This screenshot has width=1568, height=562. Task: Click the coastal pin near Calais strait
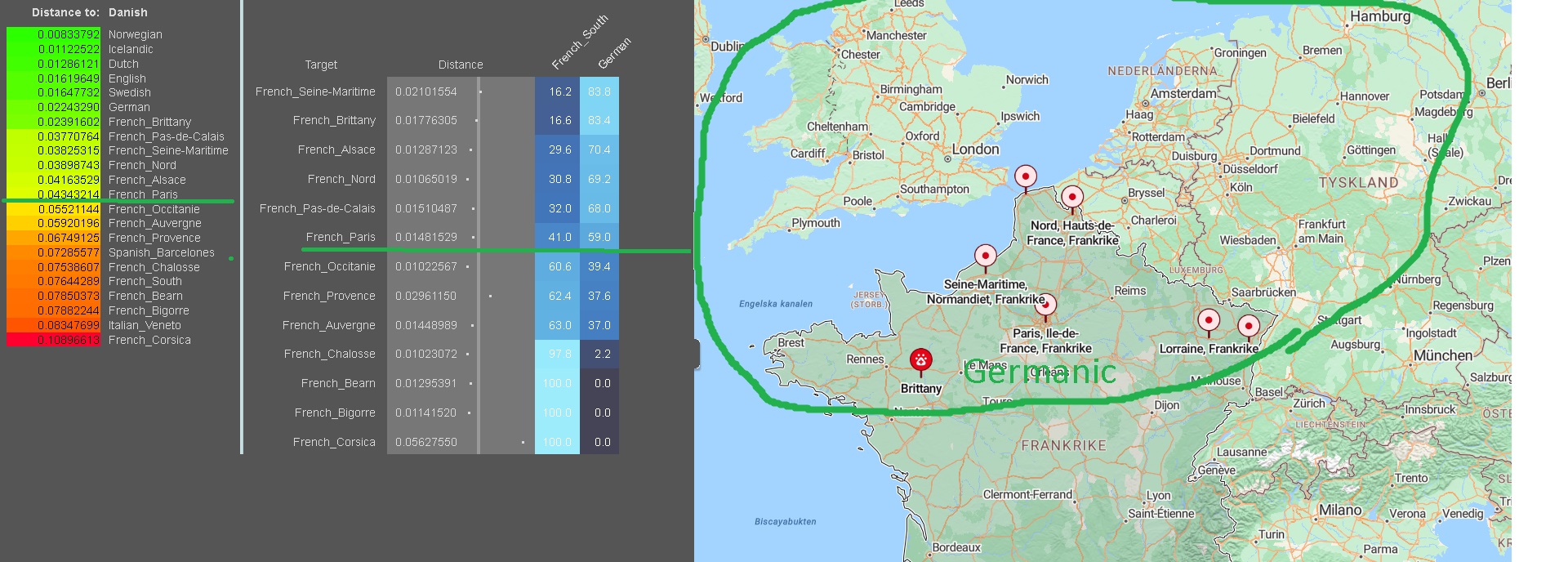pos(1026,177)
